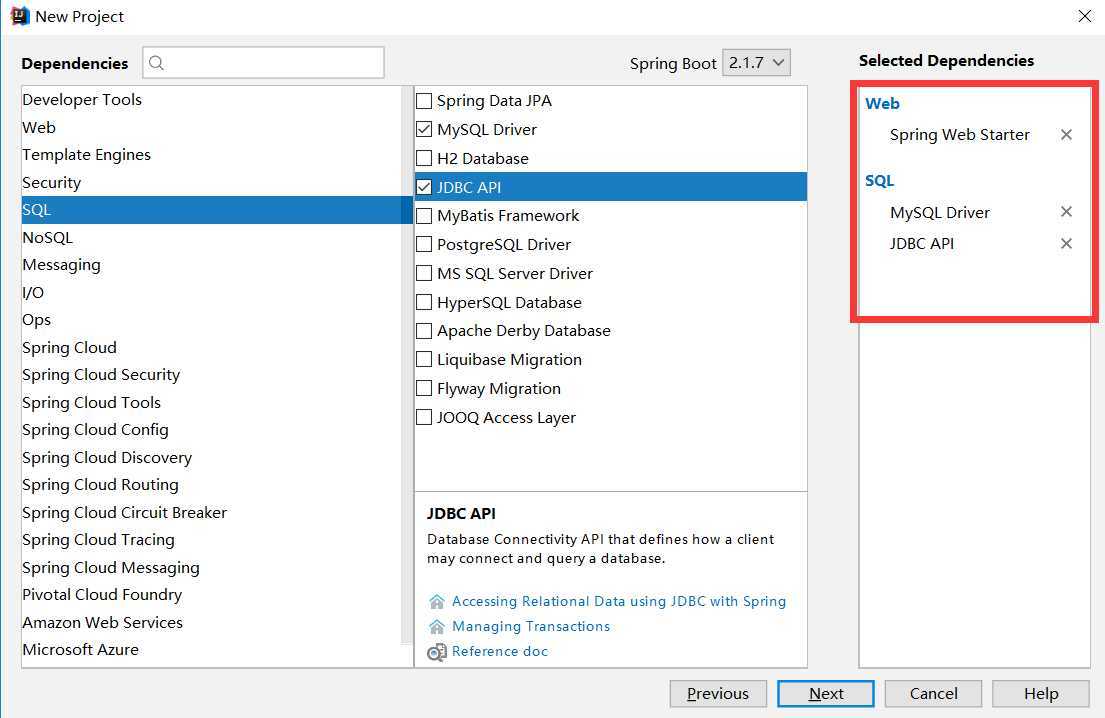Select the Developer Tools category
Image resolution: width=1105 pixels, height=718 pixels.
click(211, 100)
